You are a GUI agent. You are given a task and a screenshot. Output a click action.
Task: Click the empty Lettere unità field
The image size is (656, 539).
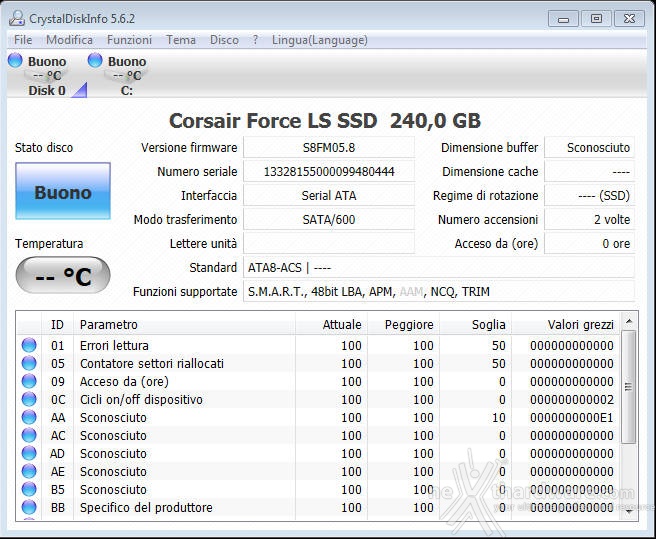[329, 244]
